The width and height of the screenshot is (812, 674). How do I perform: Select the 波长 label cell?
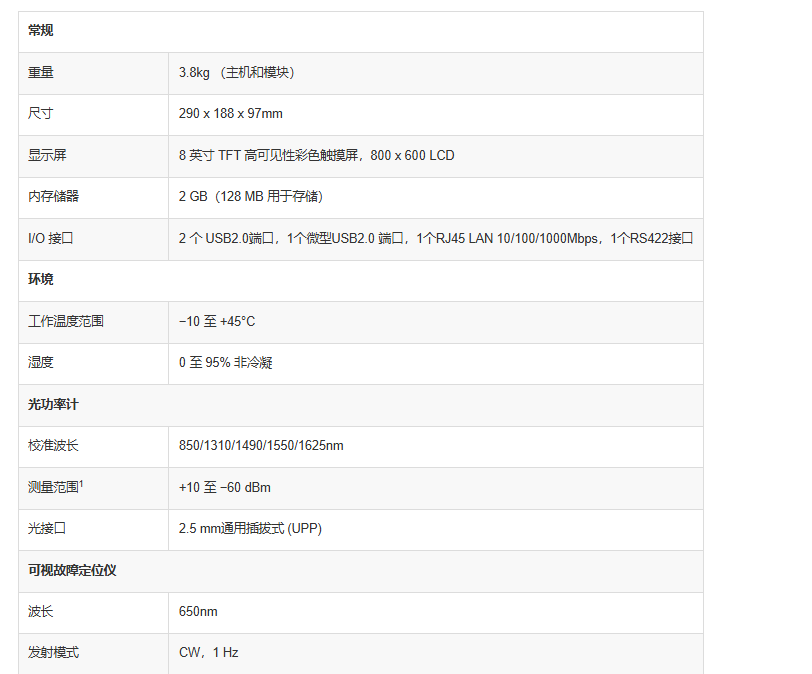coord(40,611)
